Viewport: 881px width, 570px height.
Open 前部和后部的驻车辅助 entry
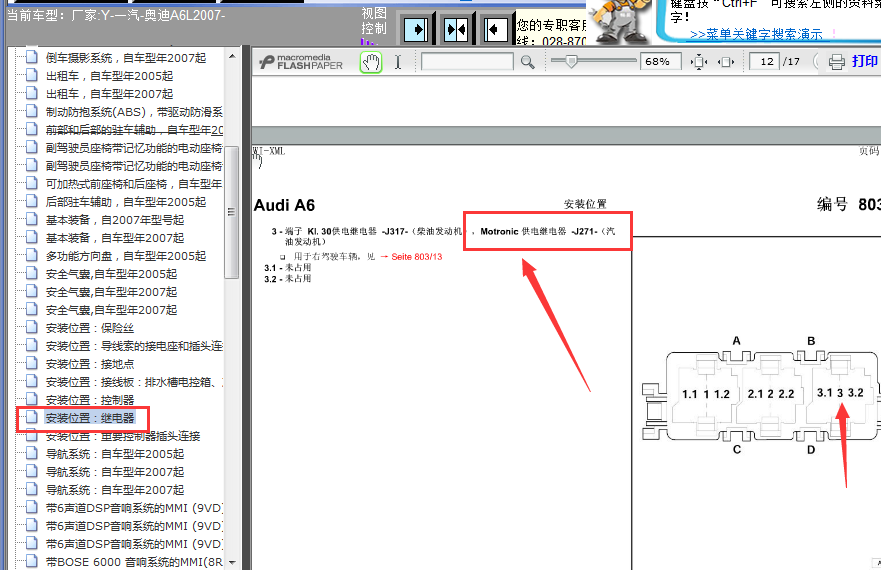click(x=134, y=130)
